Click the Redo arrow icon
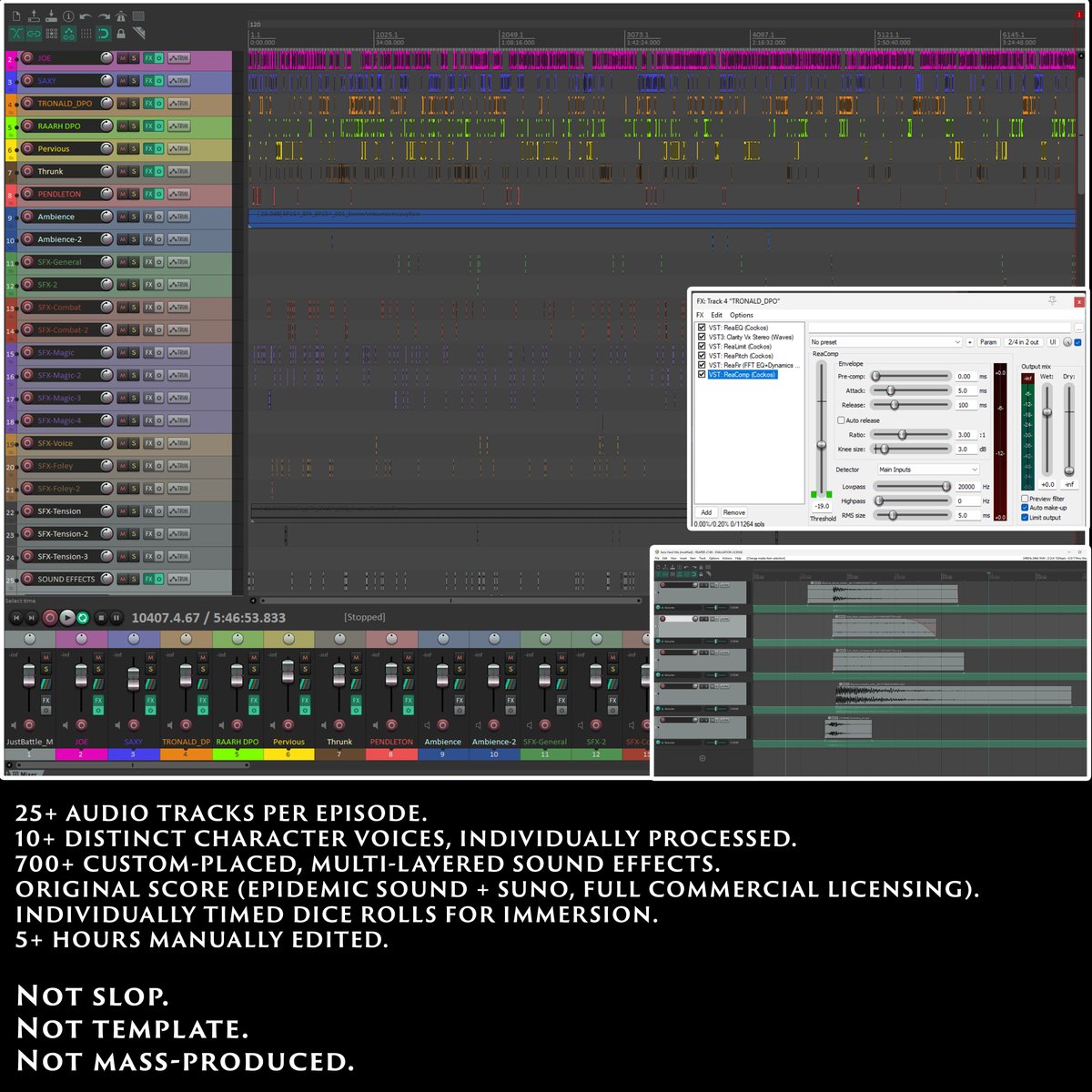The height and width of the screenshot is (1092, 1092). click(104, 16)
